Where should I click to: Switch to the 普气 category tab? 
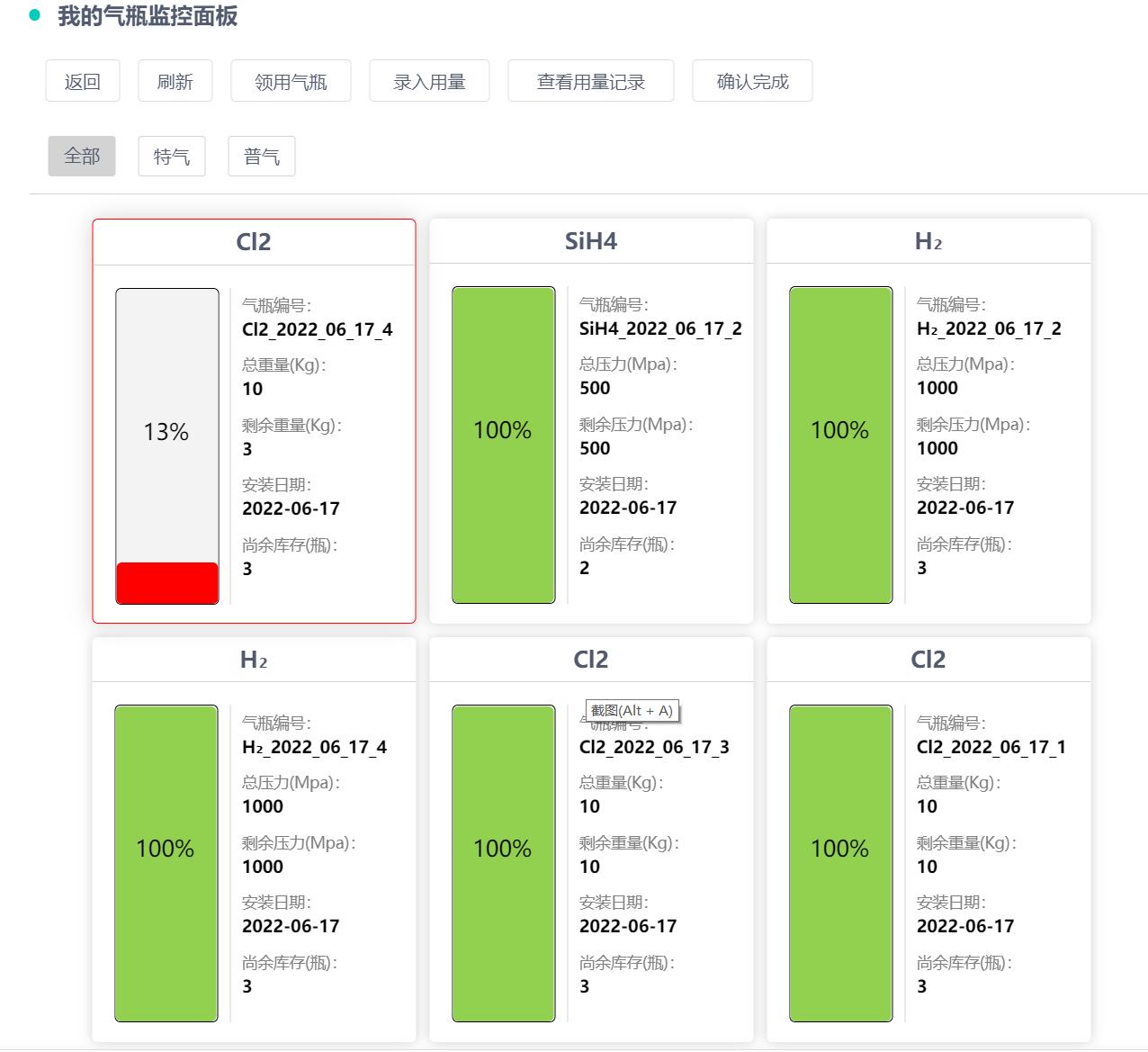(262, 155)
